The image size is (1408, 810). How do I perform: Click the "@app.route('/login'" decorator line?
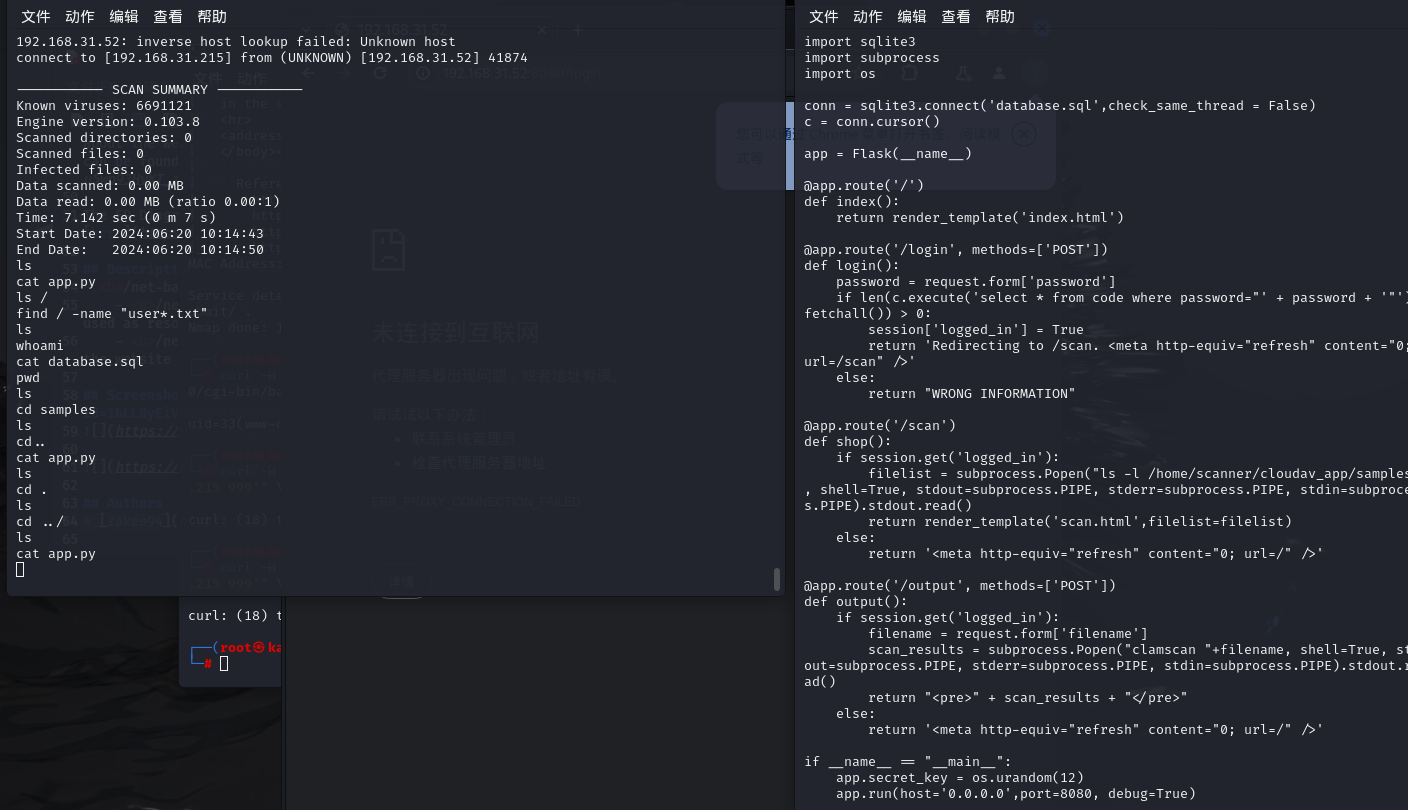coord(956,250)
